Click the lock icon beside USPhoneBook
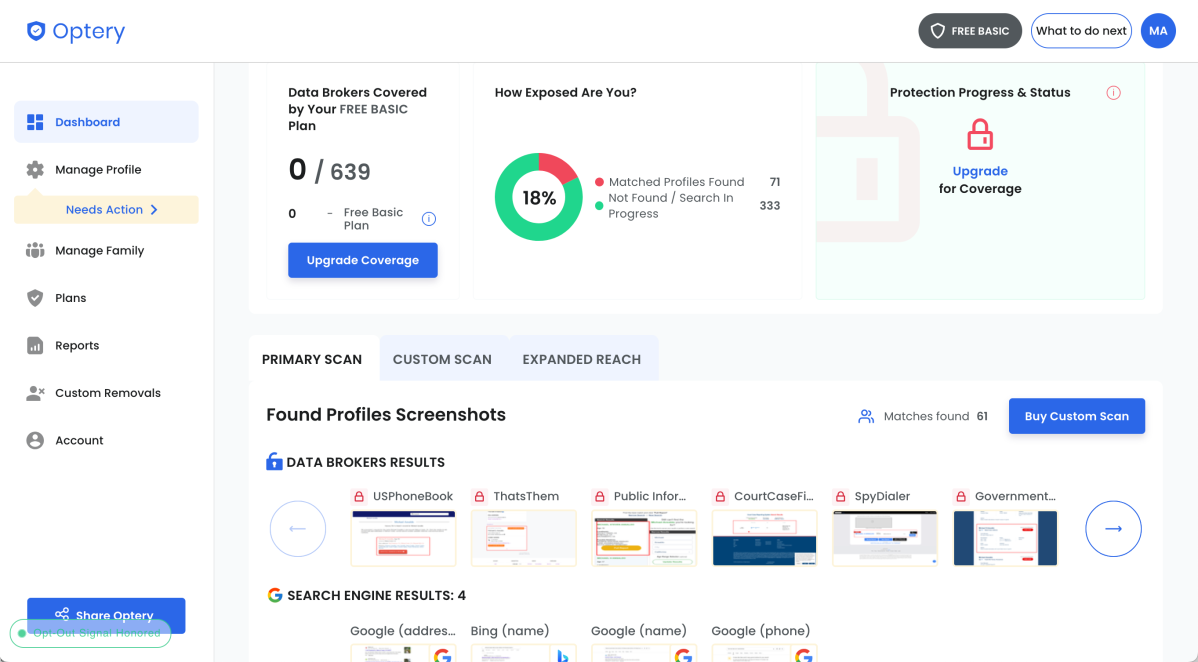Viewport: 1198px width, 662px height. click(359, 496)
